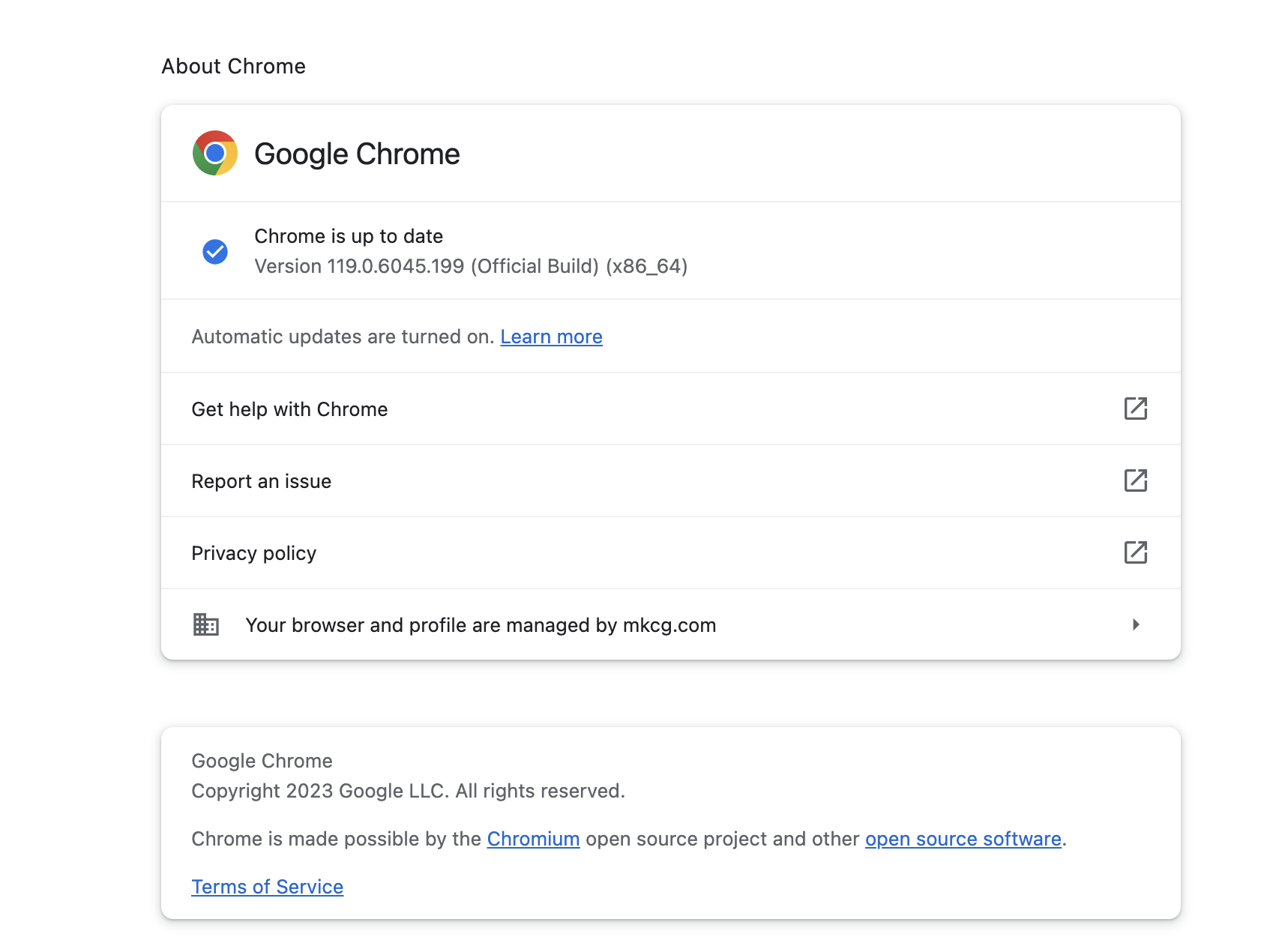
Task: Expand managed by mkcg.com arrow
Action: tap(1136, 624)
